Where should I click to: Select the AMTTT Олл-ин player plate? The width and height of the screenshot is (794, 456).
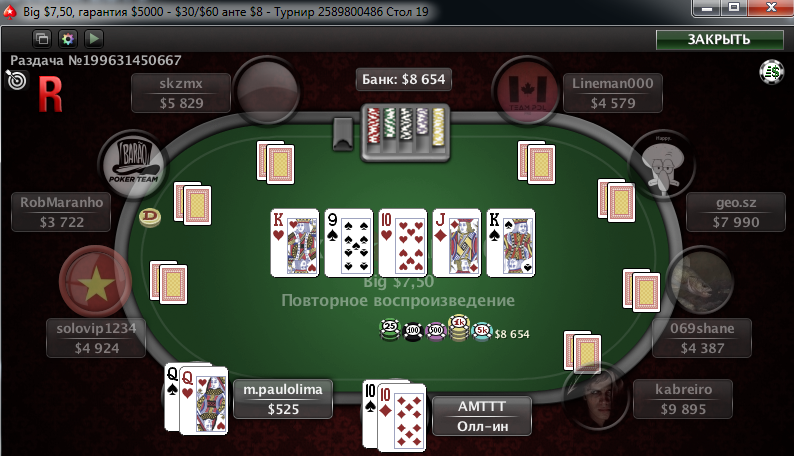coord(482,416)
